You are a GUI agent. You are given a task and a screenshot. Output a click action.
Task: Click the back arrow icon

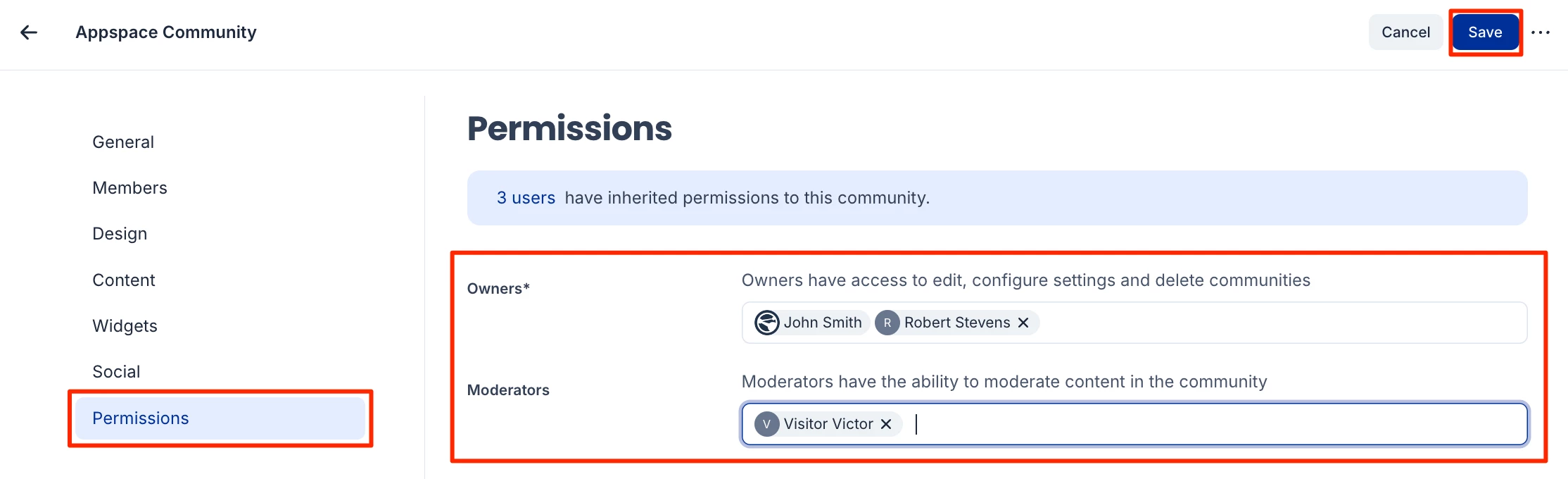click(x=29, y=32)
